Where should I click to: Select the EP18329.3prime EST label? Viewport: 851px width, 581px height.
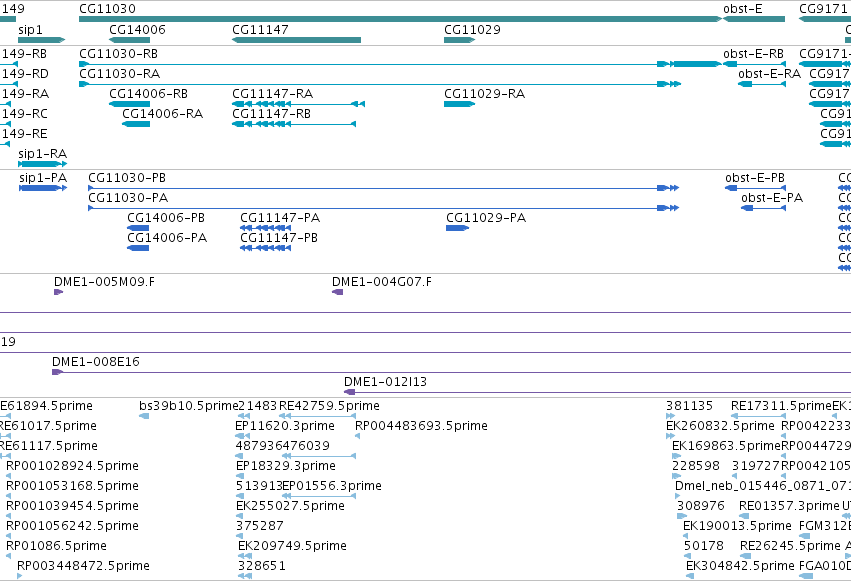(x=285, y=466)
